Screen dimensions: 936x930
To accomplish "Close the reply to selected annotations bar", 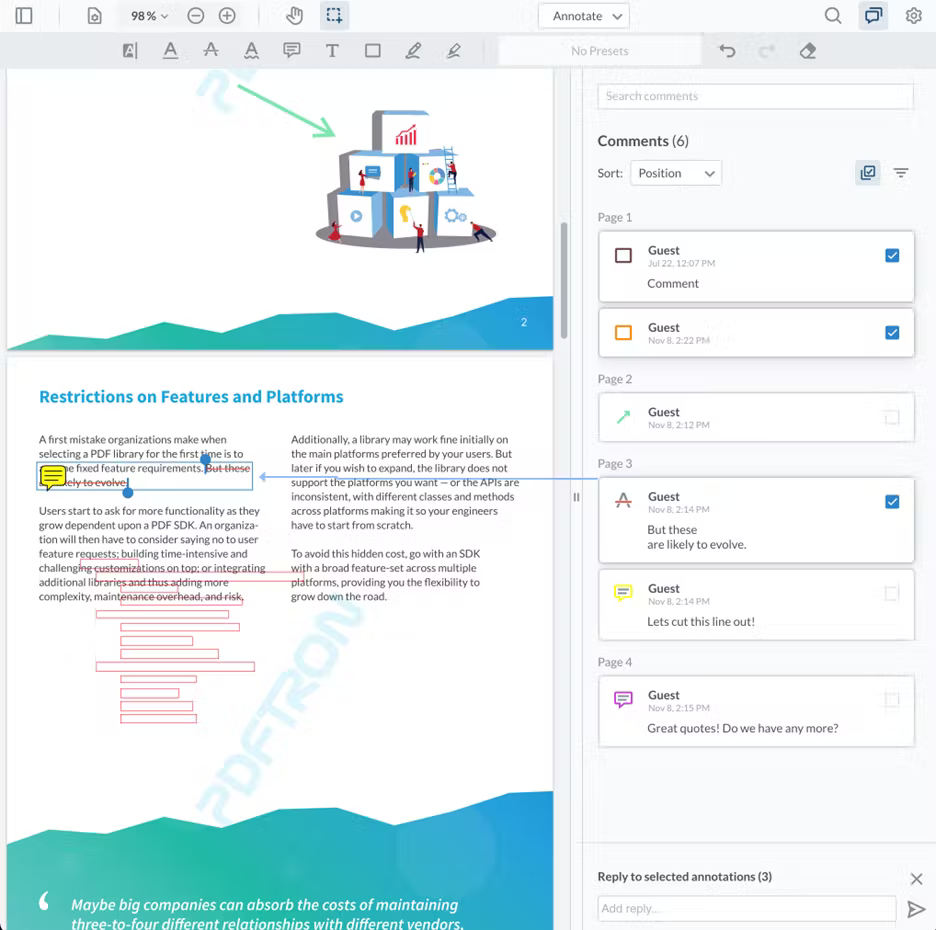I will (x=916, y=878).
